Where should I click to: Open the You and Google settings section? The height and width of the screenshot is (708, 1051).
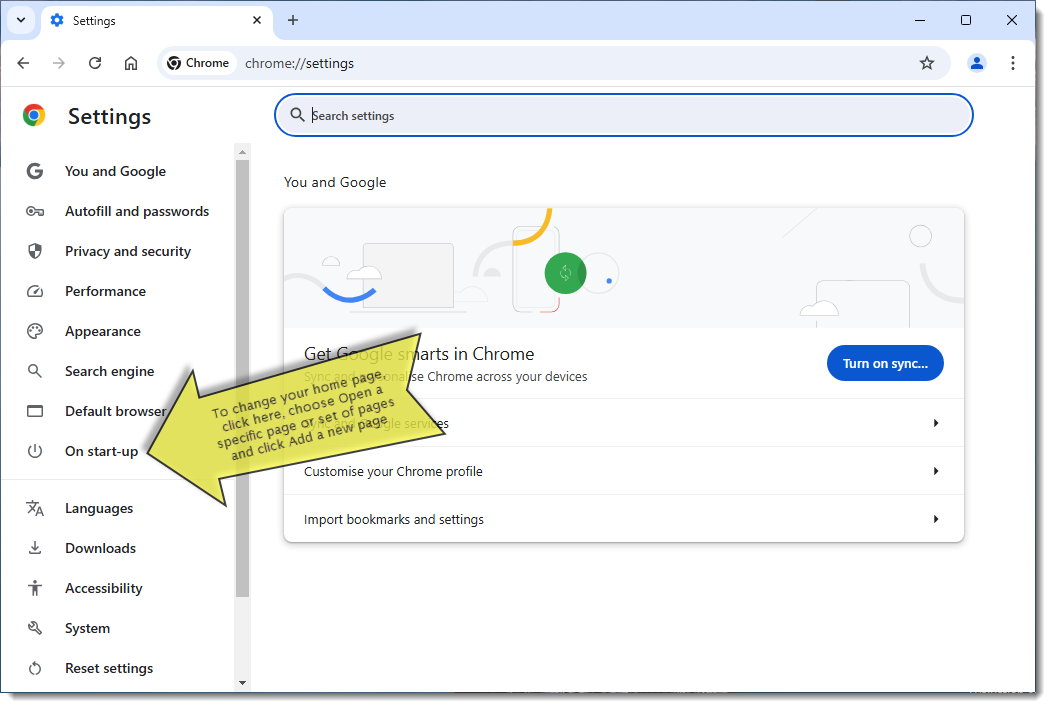114,171
